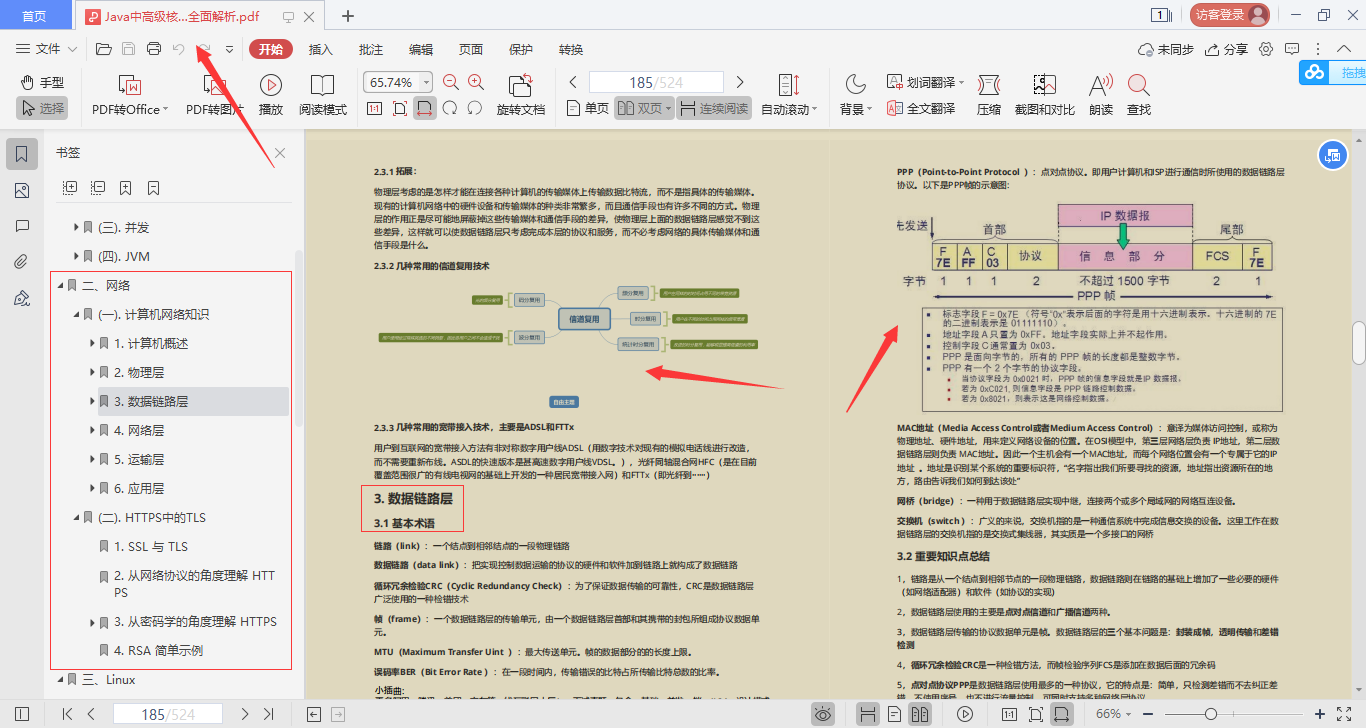Click the red zoom in magnifier
This screenshot has height=728, width=1366.
tap(476, 82)
